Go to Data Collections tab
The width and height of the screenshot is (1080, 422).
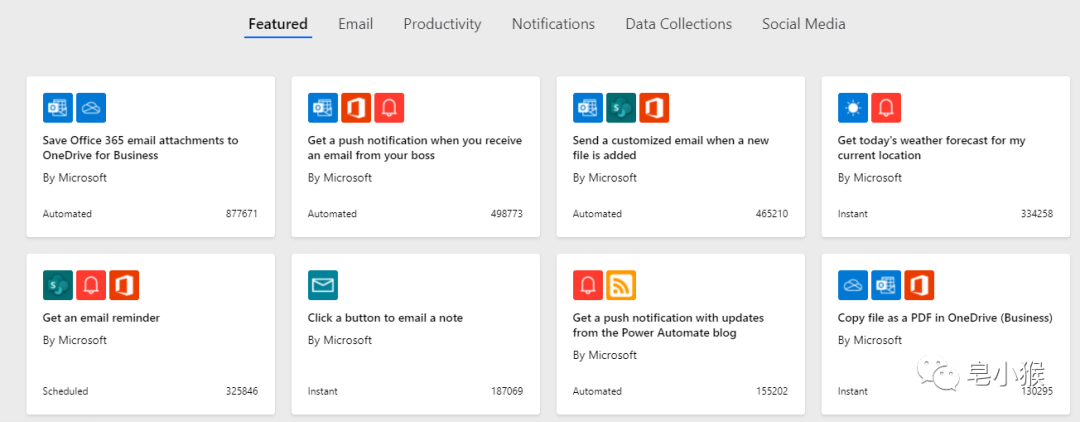[x=678, y=24]
